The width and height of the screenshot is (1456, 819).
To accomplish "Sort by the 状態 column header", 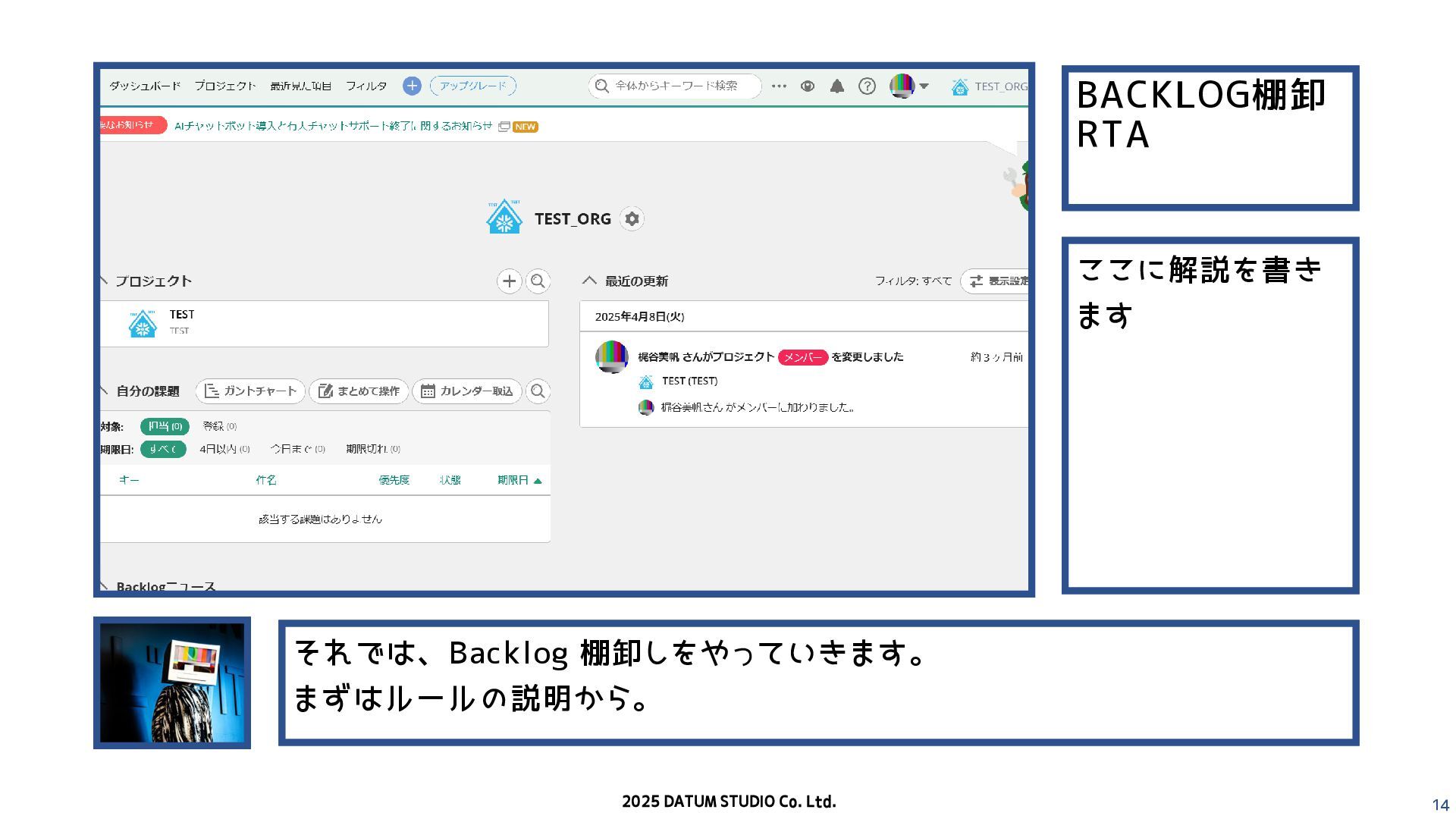I will click(x=450, y=480).
